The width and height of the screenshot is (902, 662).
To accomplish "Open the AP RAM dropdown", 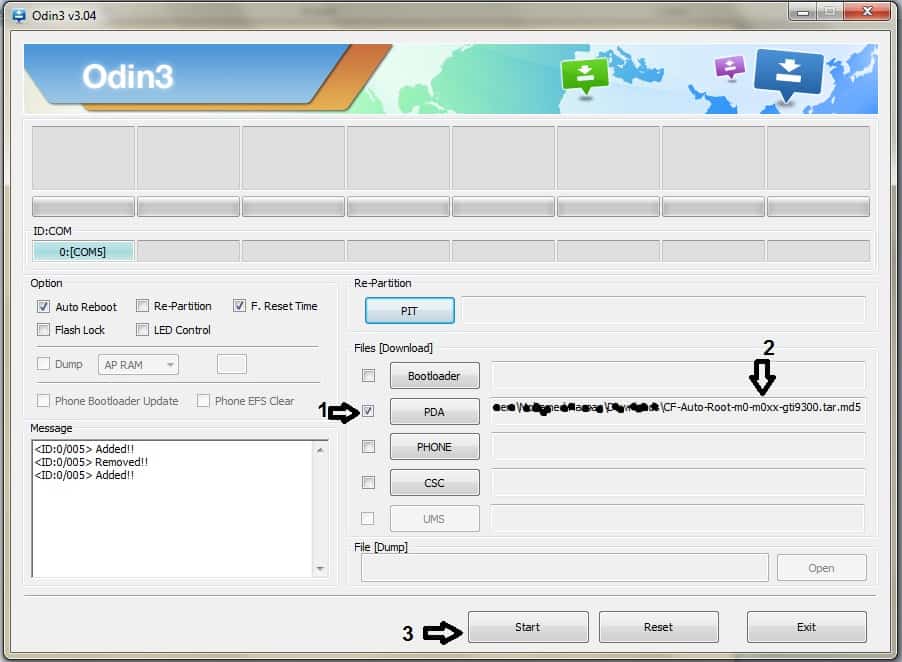I will point(138,365).
